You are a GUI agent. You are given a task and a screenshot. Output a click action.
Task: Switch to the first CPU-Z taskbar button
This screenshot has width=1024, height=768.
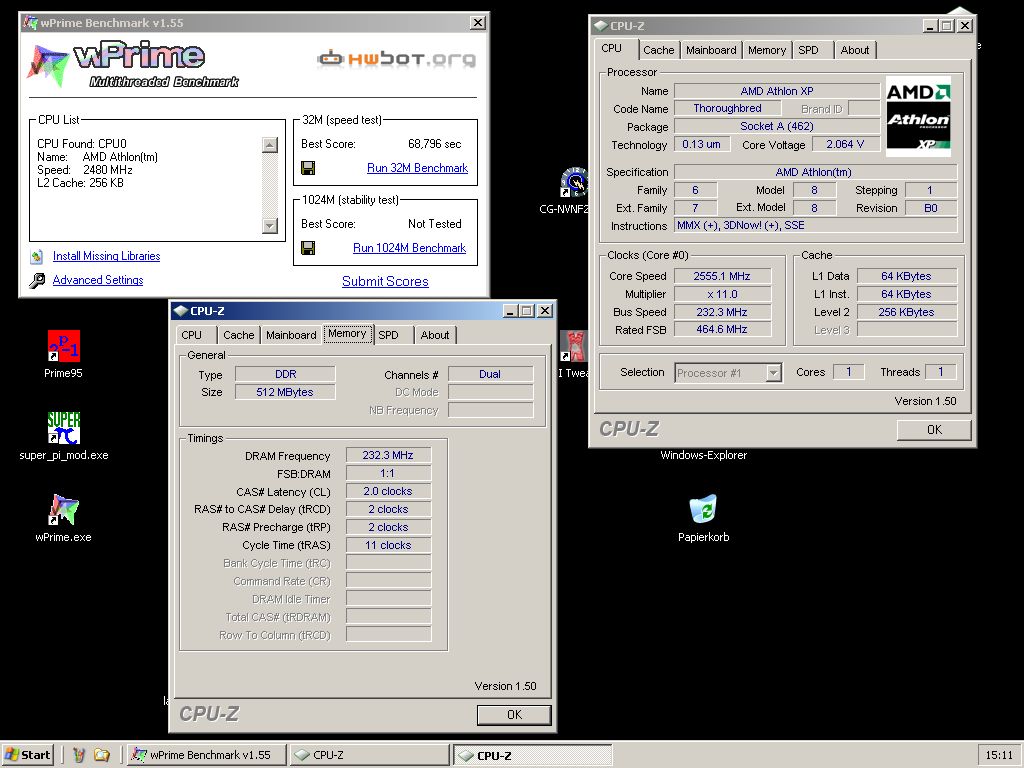coord(369,755)
